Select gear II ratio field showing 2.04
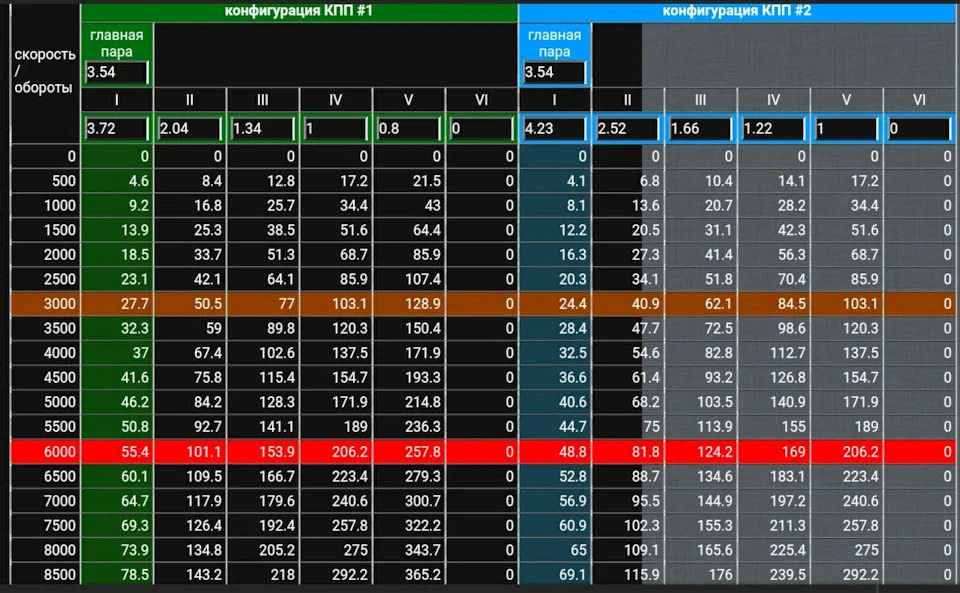Image resolution: width=960 pixels, height=593 pixels. [x=189, y=129]
